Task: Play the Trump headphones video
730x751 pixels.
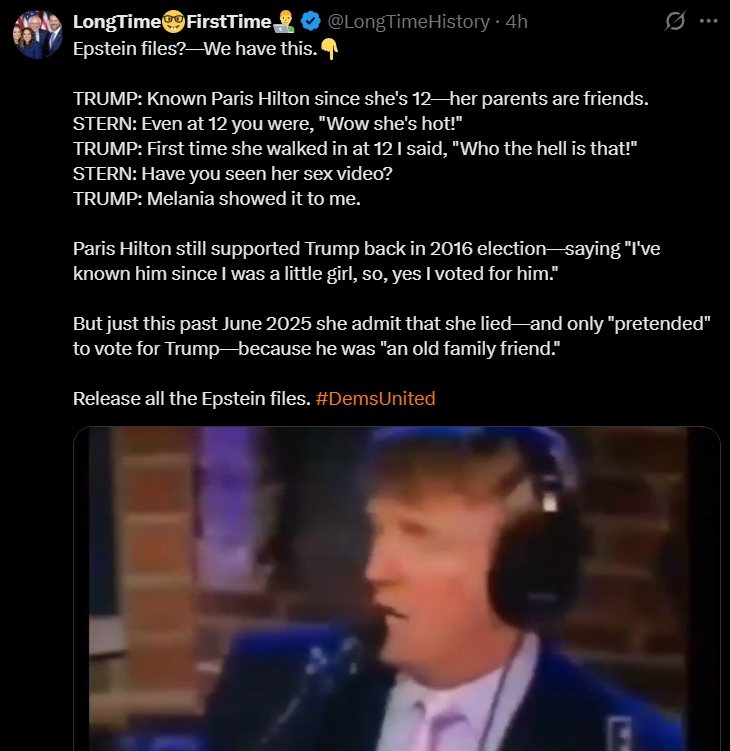Action: (x=397, y=589)
